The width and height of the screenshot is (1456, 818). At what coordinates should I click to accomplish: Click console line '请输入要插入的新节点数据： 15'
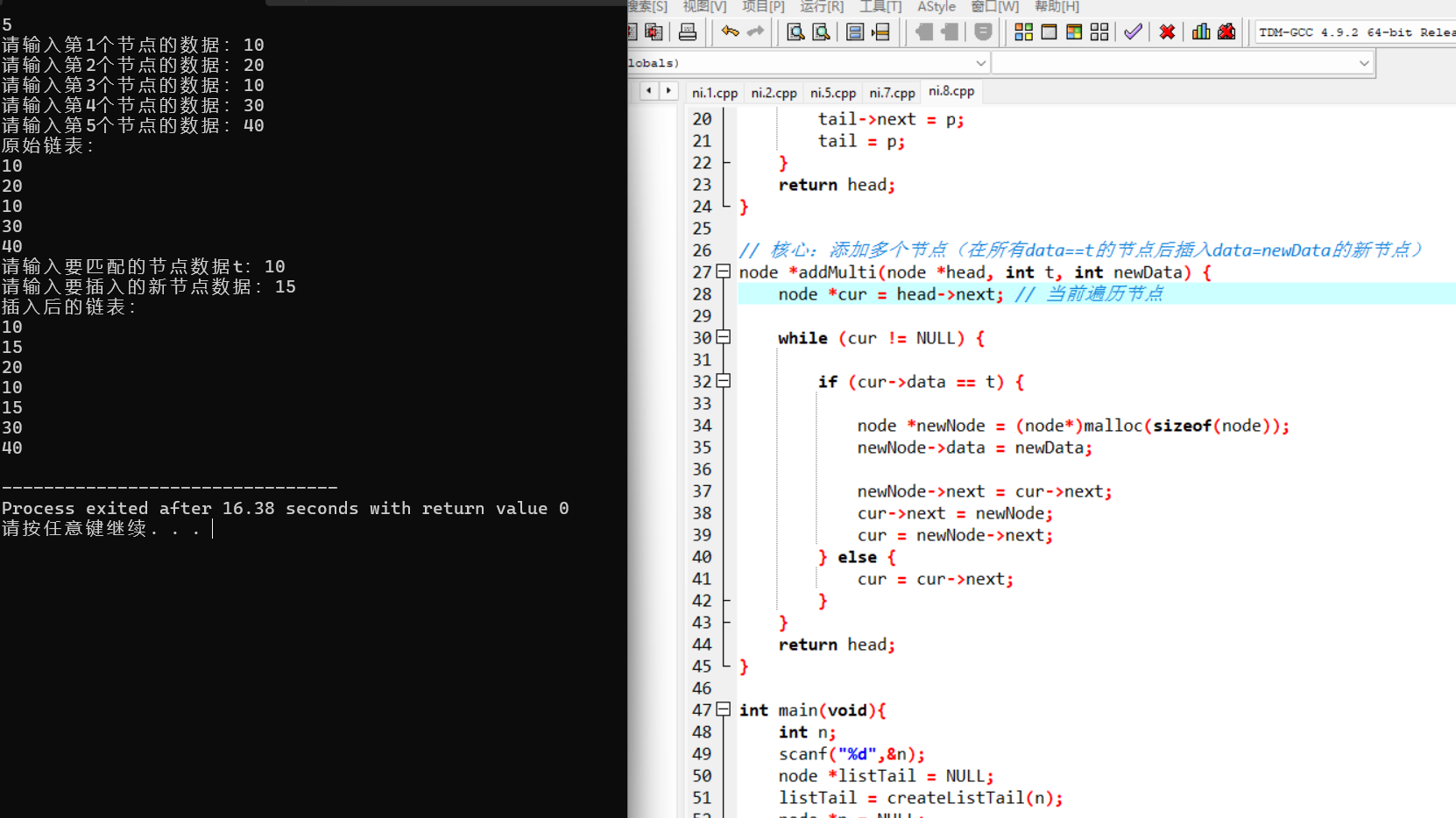tap(148, 286)
